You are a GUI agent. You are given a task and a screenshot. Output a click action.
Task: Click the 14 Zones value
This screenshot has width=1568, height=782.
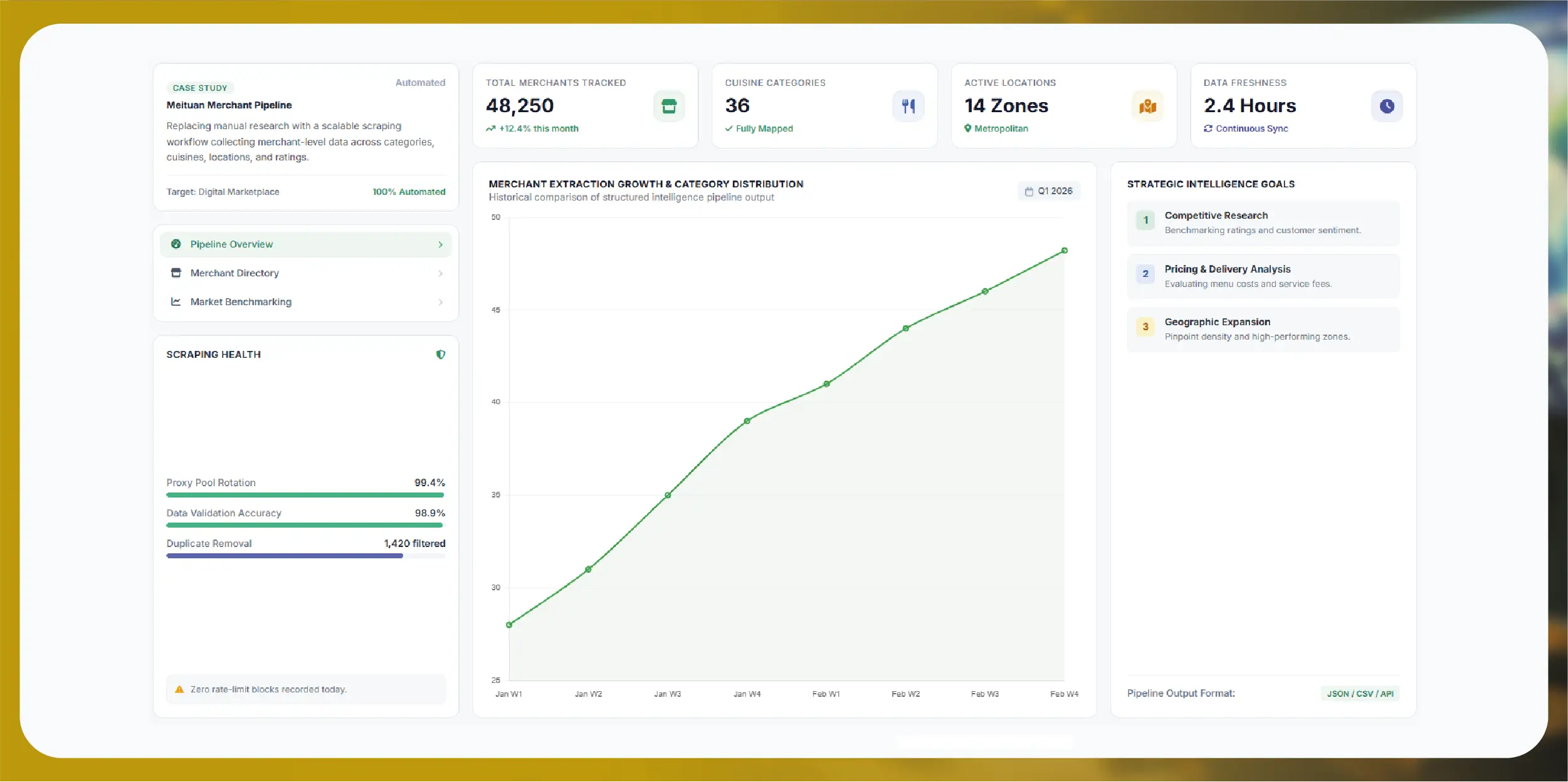(x=1006, y=106)
